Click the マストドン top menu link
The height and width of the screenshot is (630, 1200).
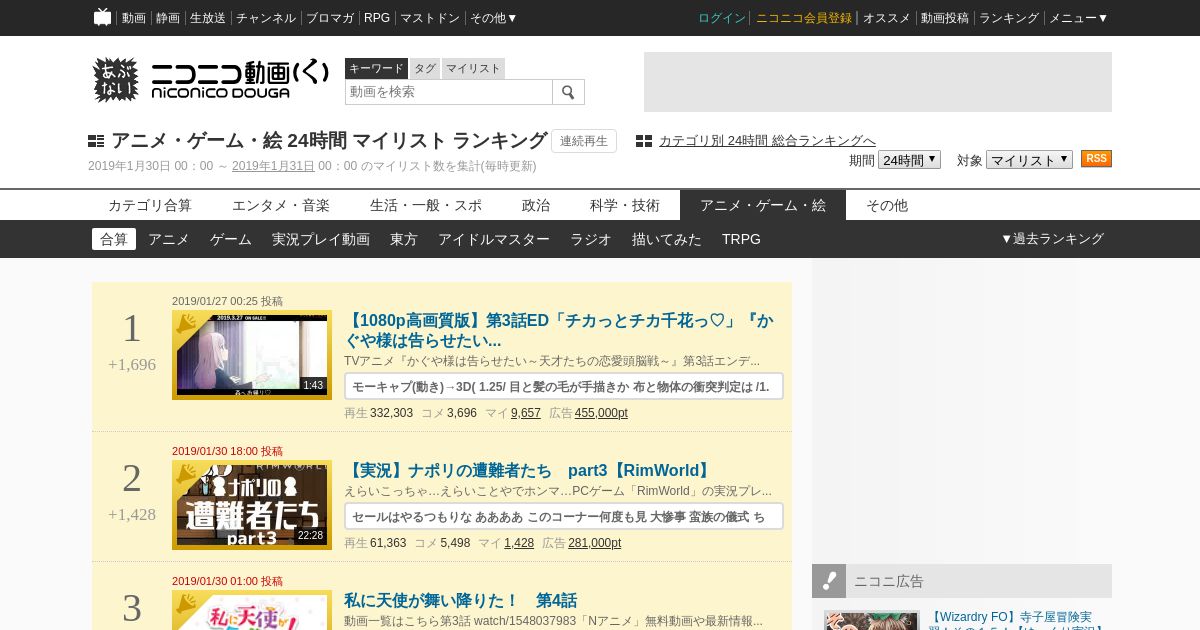pos(430,18)
